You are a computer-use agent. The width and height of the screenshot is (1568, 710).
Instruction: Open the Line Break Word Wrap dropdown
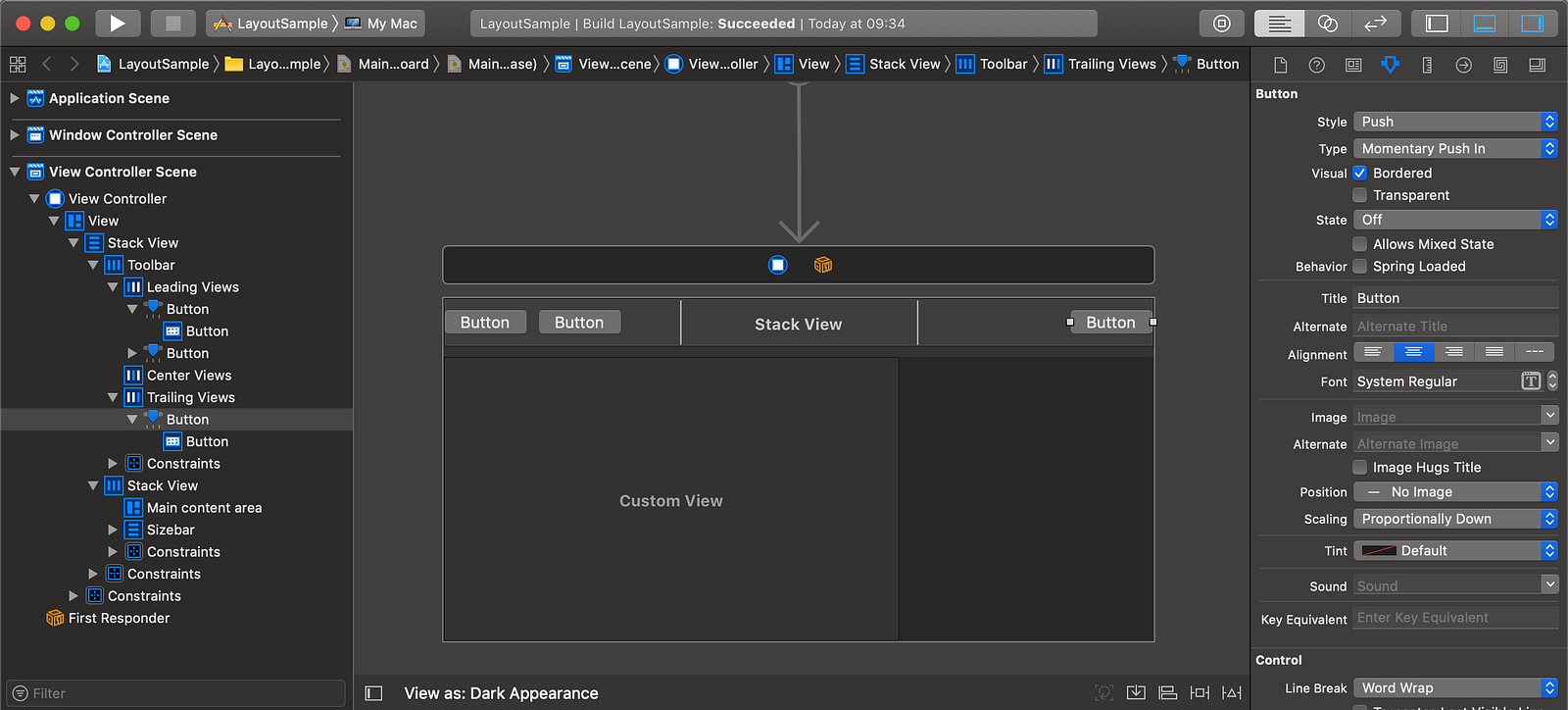pyautogui.click(x=1455, y=688)
